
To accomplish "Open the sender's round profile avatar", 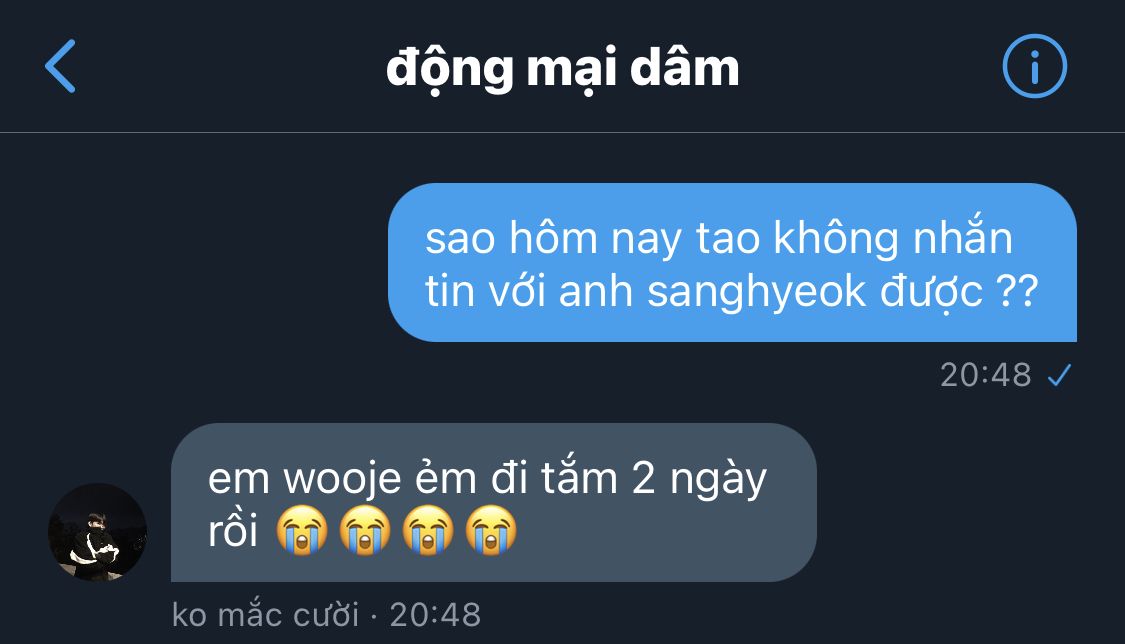I will (97, 532).
